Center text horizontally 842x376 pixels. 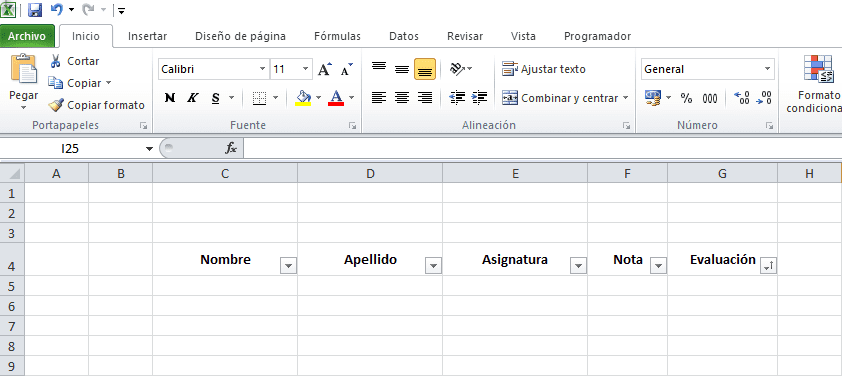click(x=402, y=98)
